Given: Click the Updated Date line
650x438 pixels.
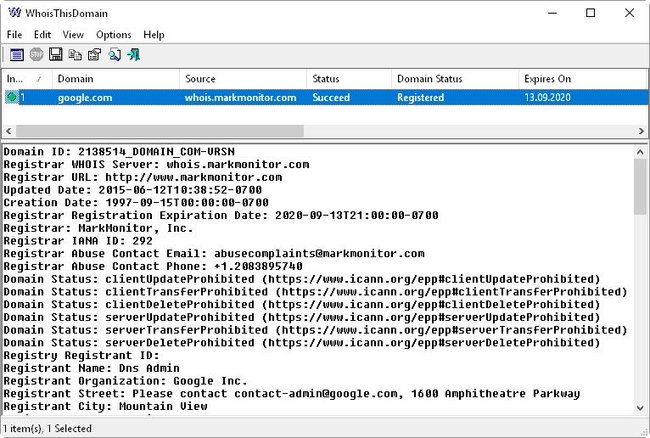Looking at the screenshot, I should coord(133,190).
